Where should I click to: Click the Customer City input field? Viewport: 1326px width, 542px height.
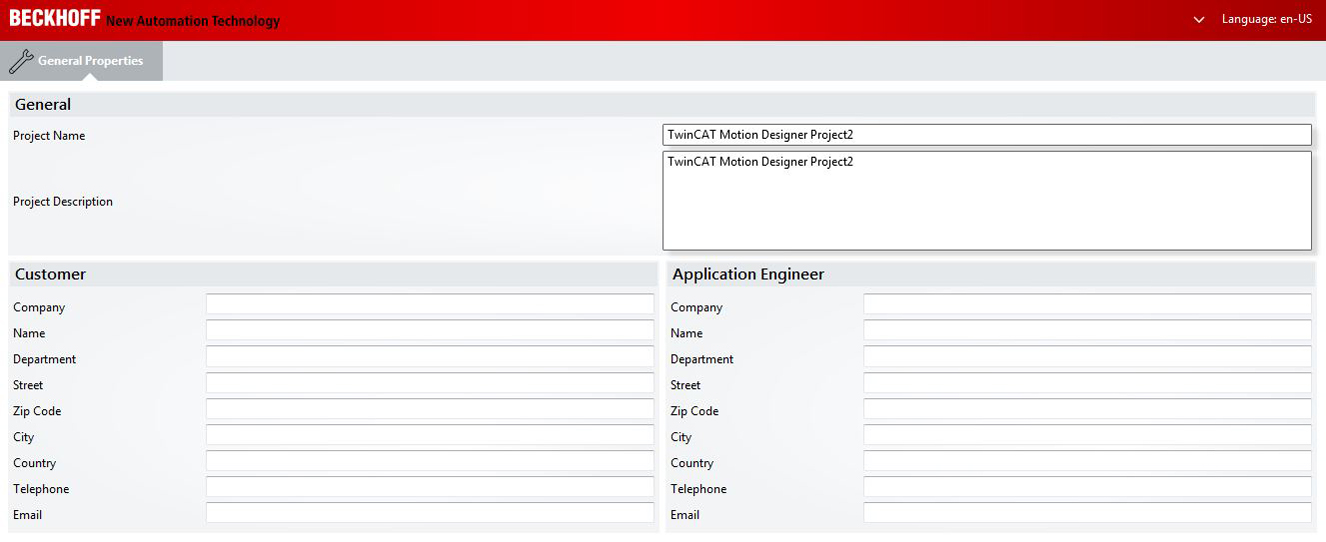coord(430,434)
